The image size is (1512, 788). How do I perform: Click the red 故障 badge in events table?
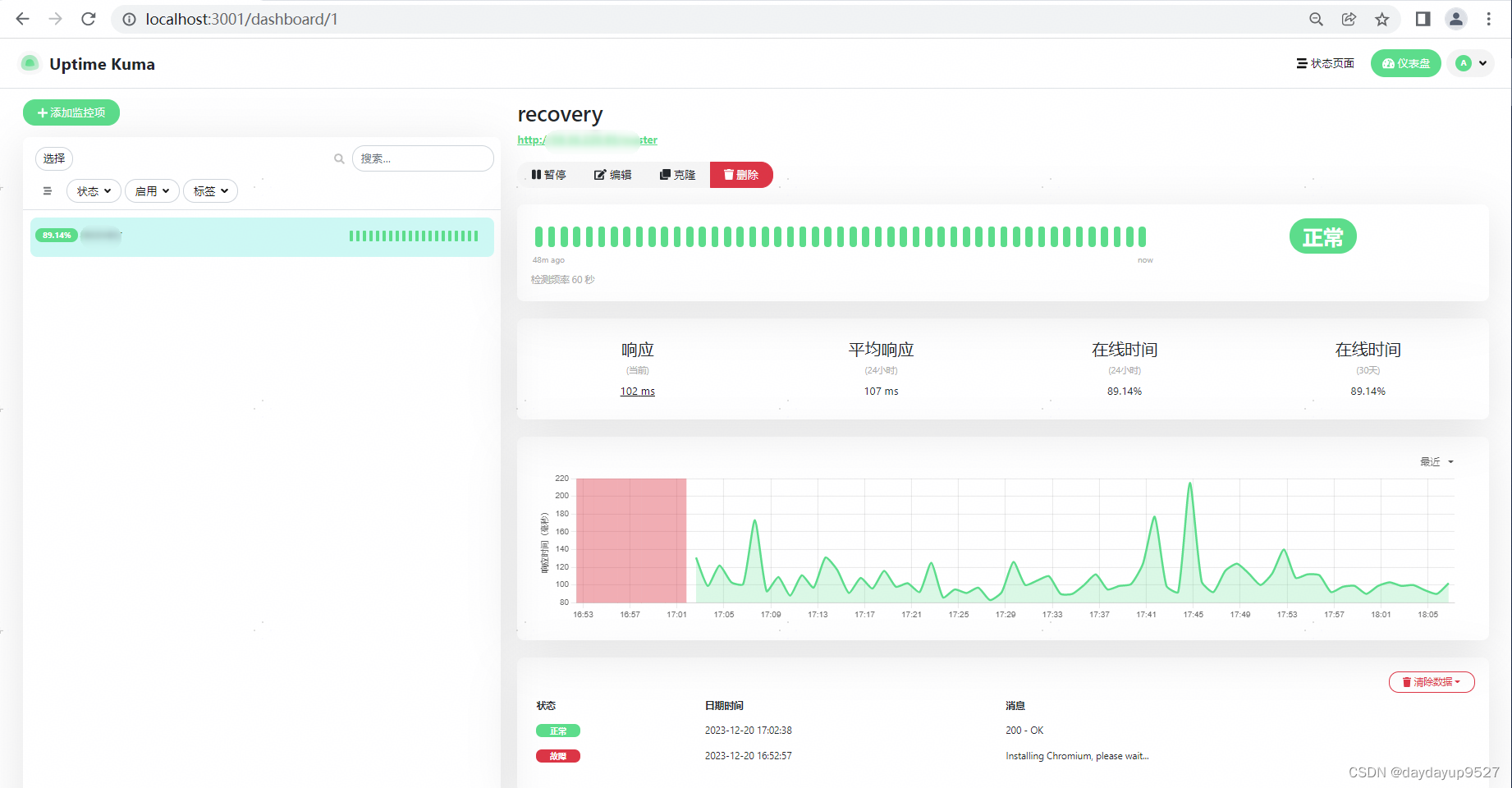pyautogui.click(x=558, y=756)
